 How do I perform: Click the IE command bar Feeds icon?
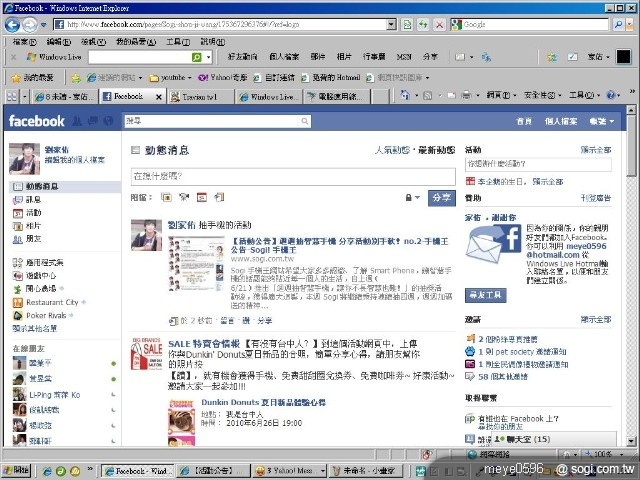pyautogui.click(x=427, y=96)
